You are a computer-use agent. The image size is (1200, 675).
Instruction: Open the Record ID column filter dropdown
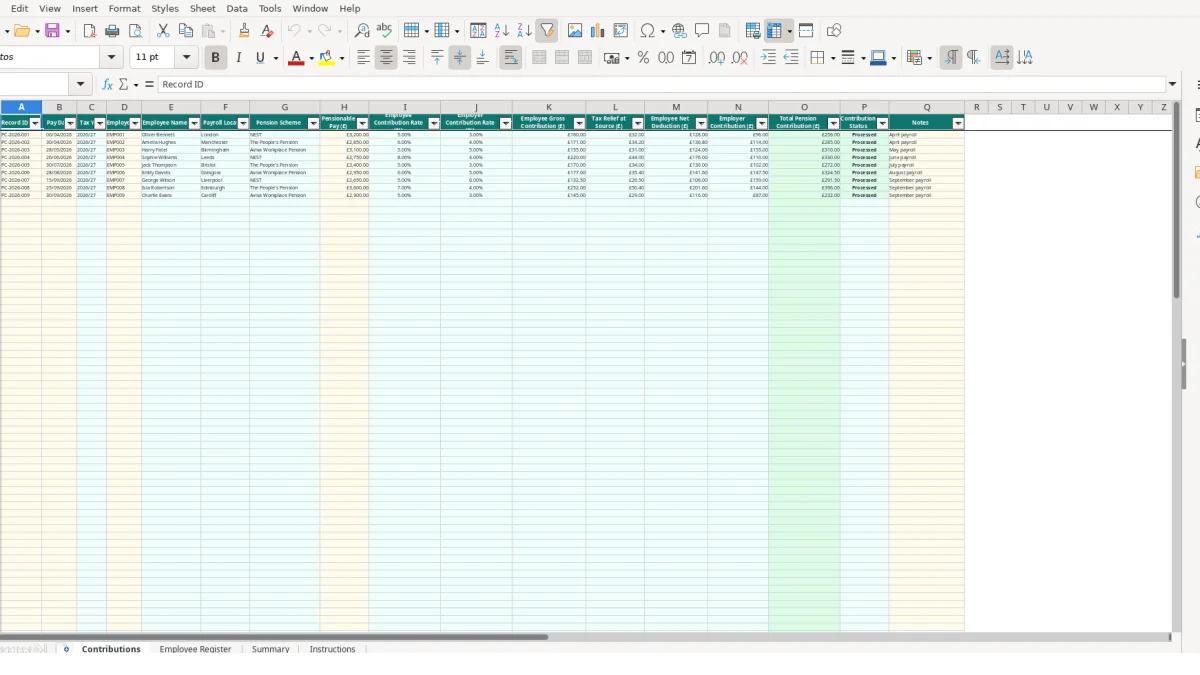(x=36, y=123)
